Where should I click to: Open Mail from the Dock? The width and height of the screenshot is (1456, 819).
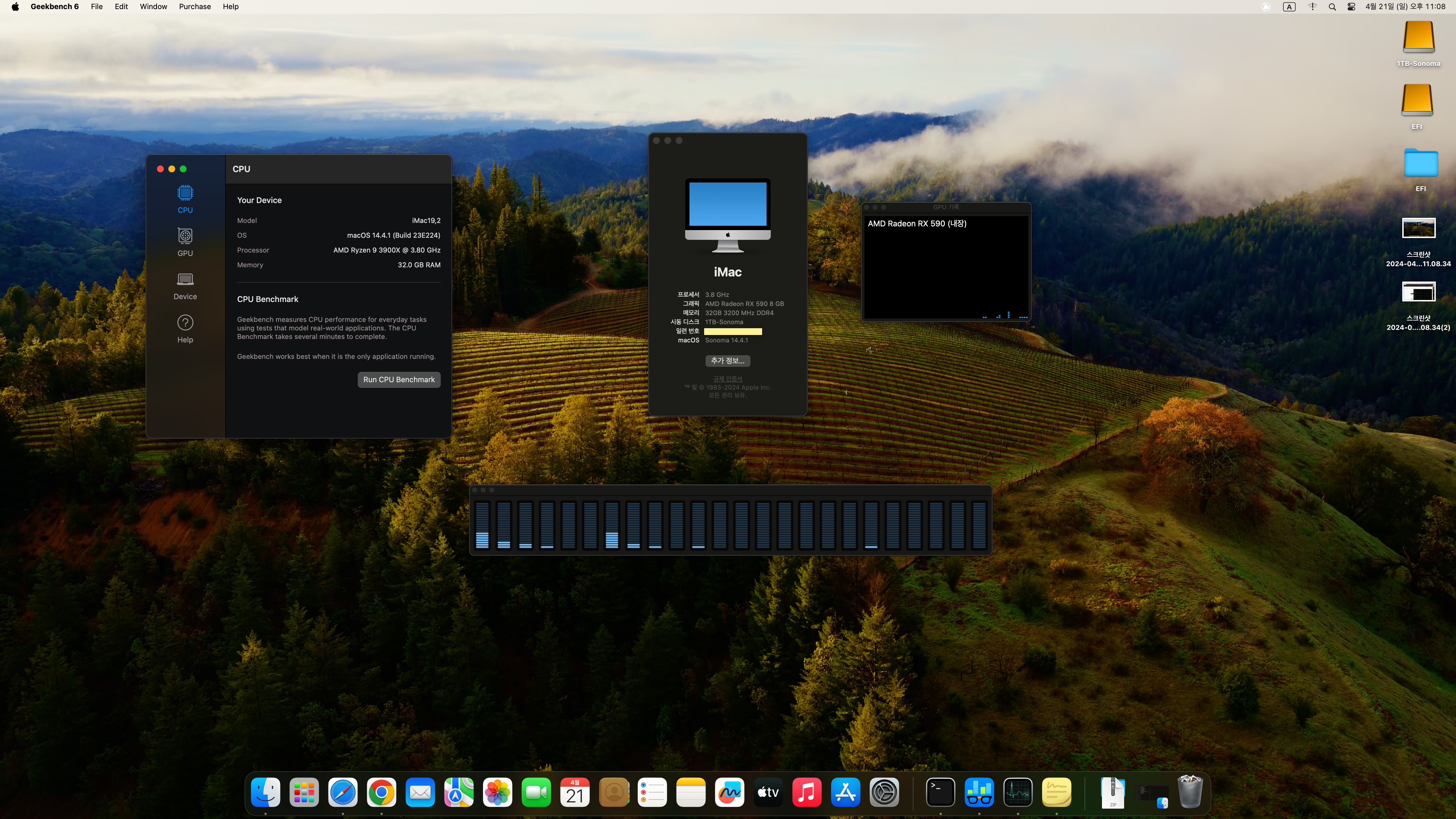pyautogui.click(x=420, y=792)
